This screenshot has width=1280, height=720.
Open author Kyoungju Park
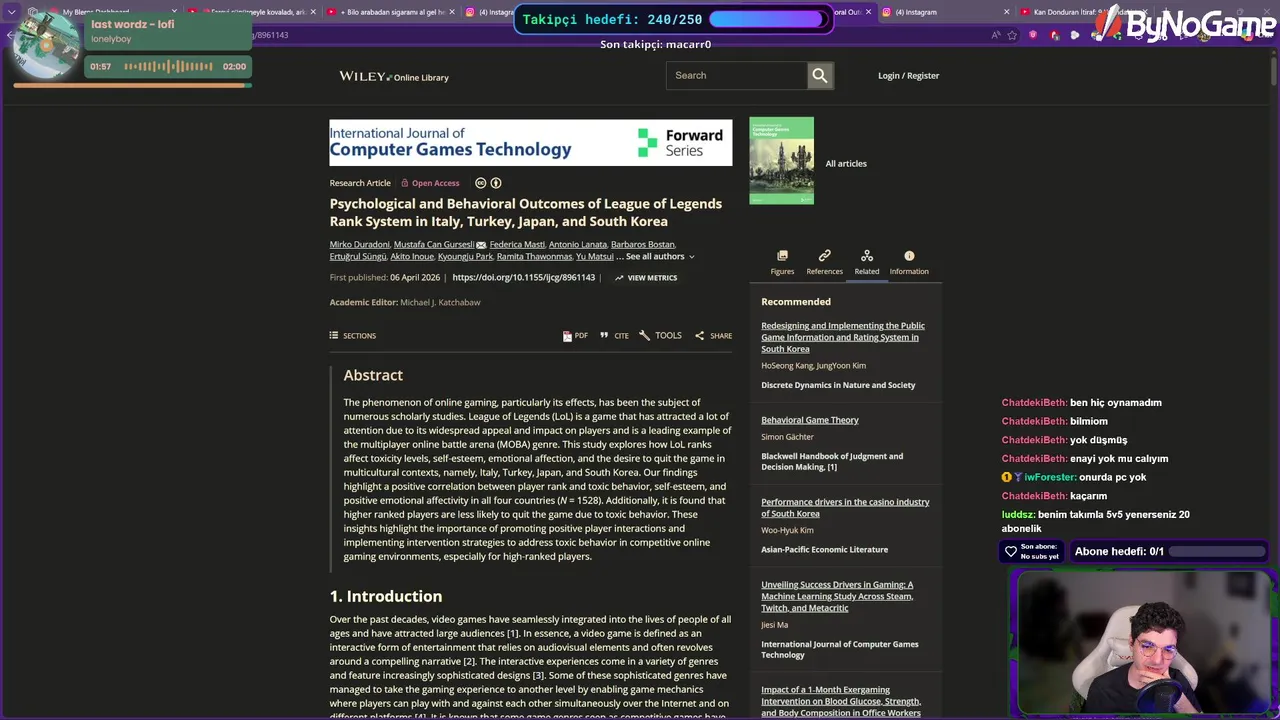point(465,257)
